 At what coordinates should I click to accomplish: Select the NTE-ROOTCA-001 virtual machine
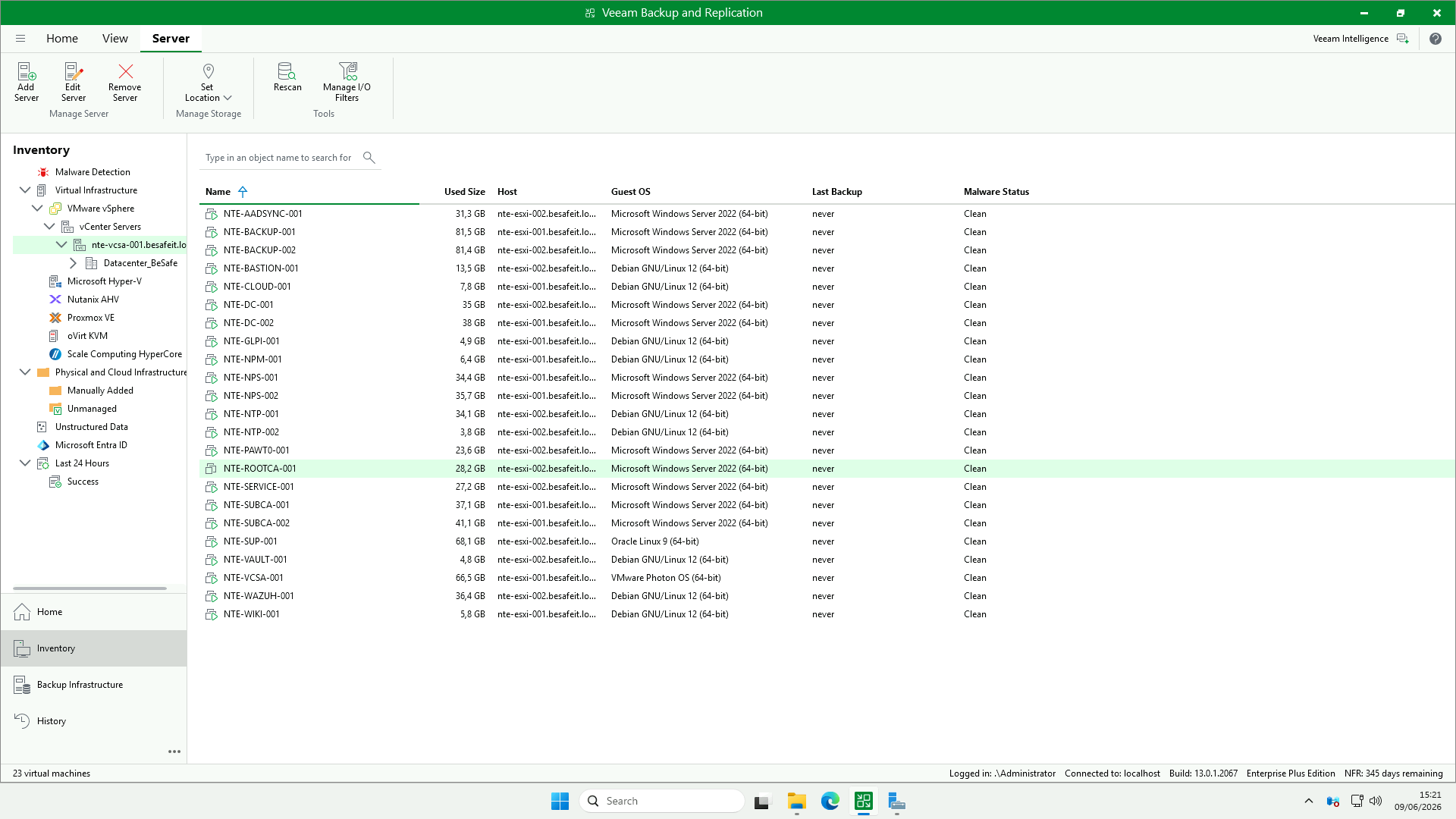coord(827,469)
